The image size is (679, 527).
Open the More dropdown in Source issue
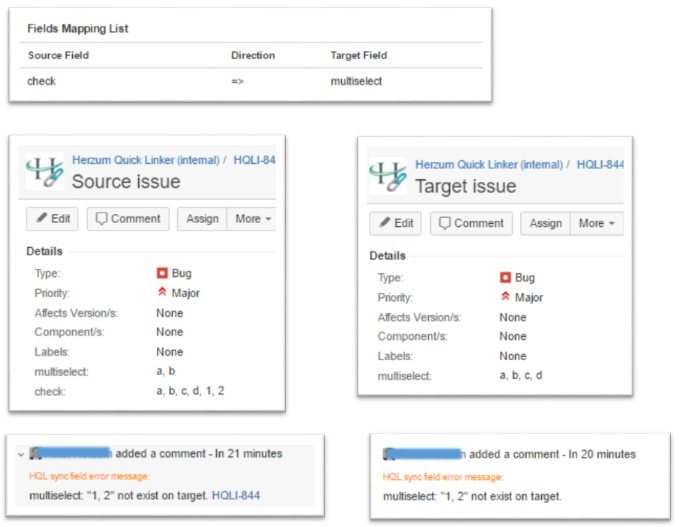[251, 219]
